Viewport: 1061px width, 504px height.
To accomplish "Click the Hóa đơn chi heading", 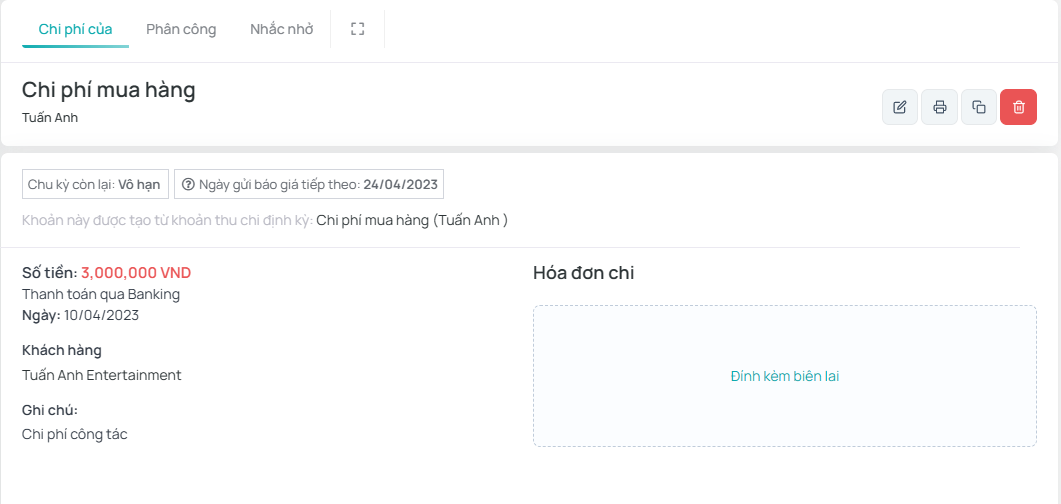I will click(x=583, y=273).
